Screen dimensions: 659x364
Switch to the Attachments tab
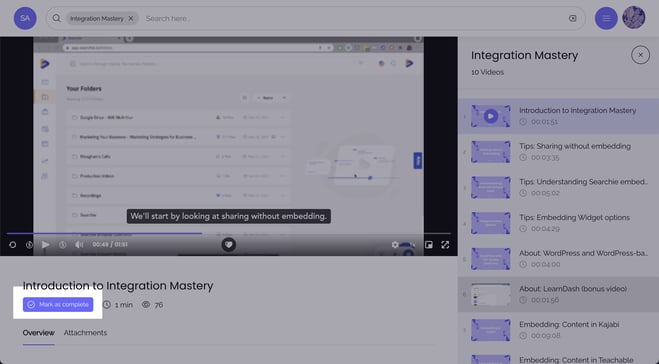(85, 333)
